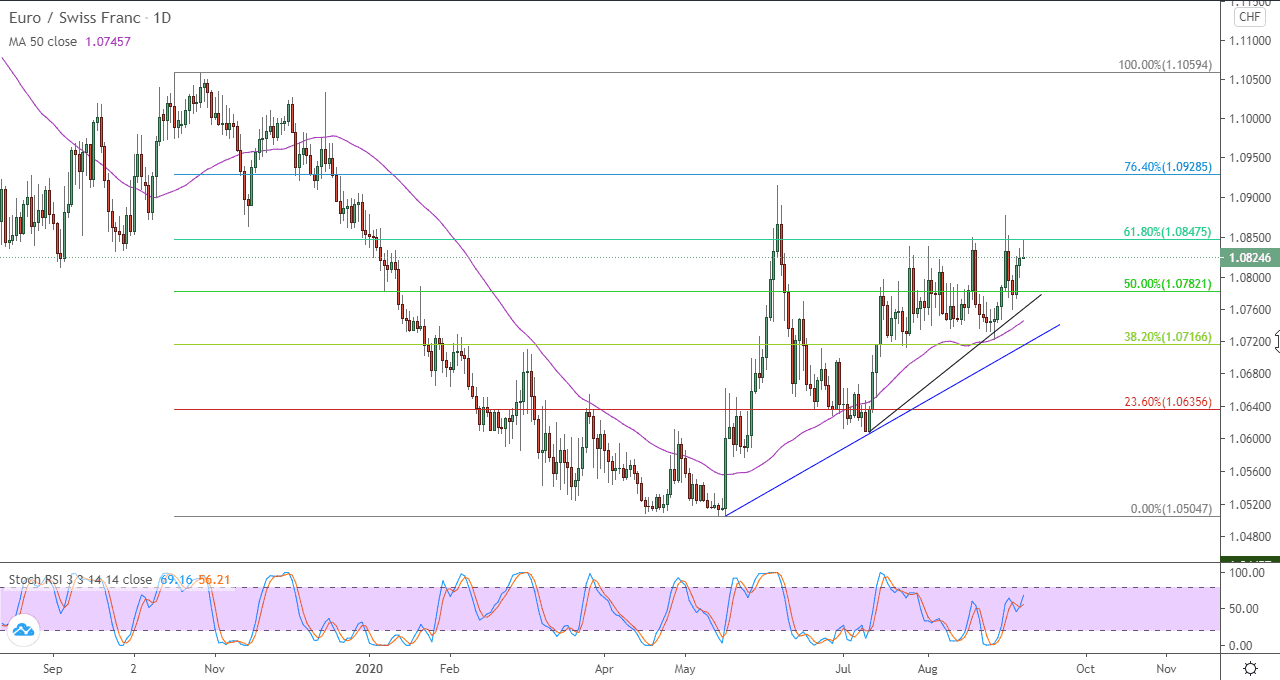Viewport: 1280px width, 680px height.
Task: Select the Stoch RSI indicator label
Action: pyautogui.click(x=80, y=579)
